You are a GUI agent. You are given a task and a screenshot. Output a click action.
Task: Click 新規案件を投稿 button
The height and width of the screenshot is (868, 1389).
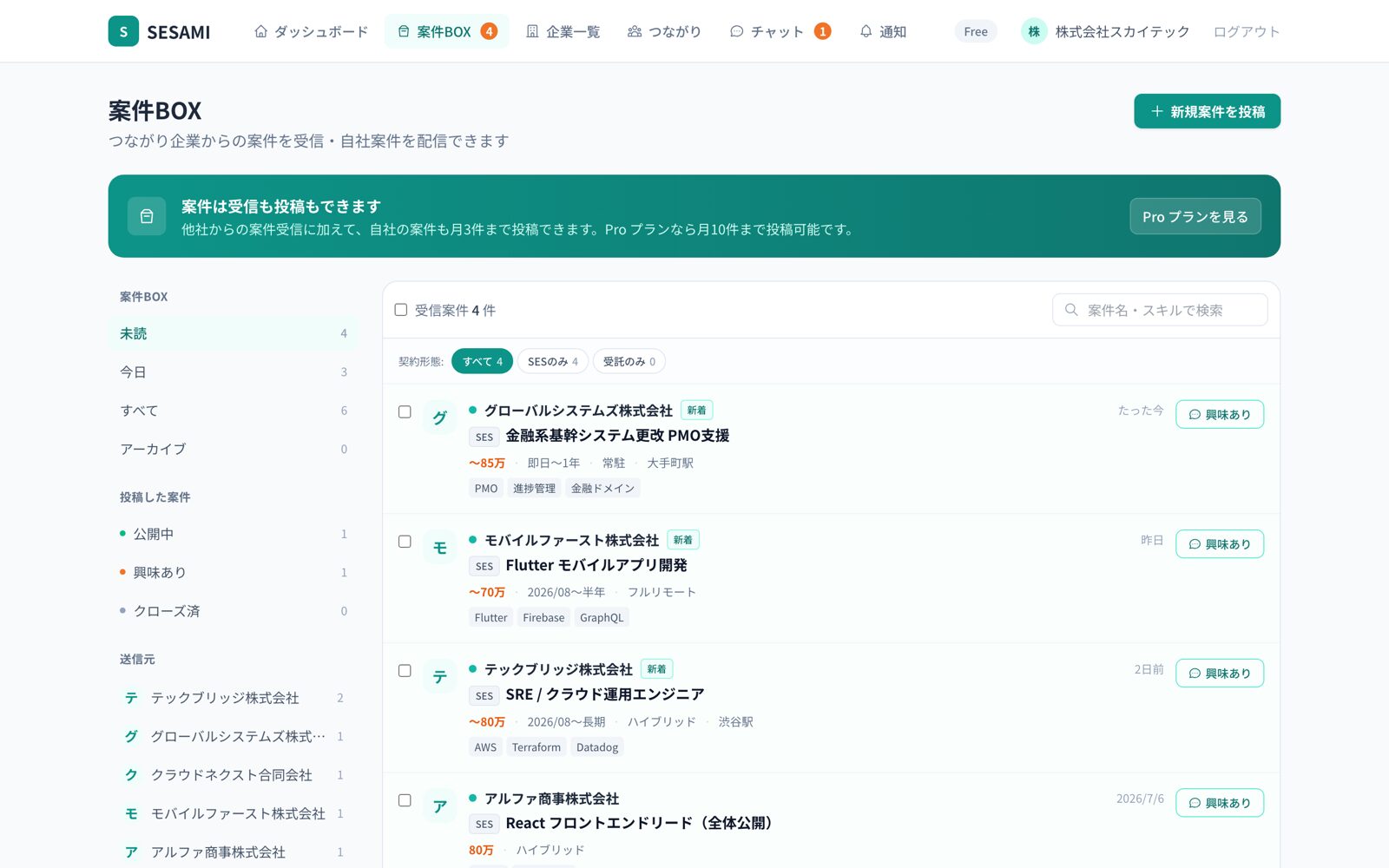1207,111
